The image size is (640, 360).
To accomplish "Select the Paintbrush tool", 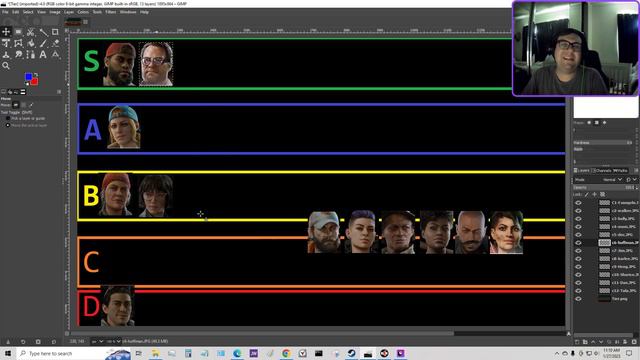I will pos(43,43).
